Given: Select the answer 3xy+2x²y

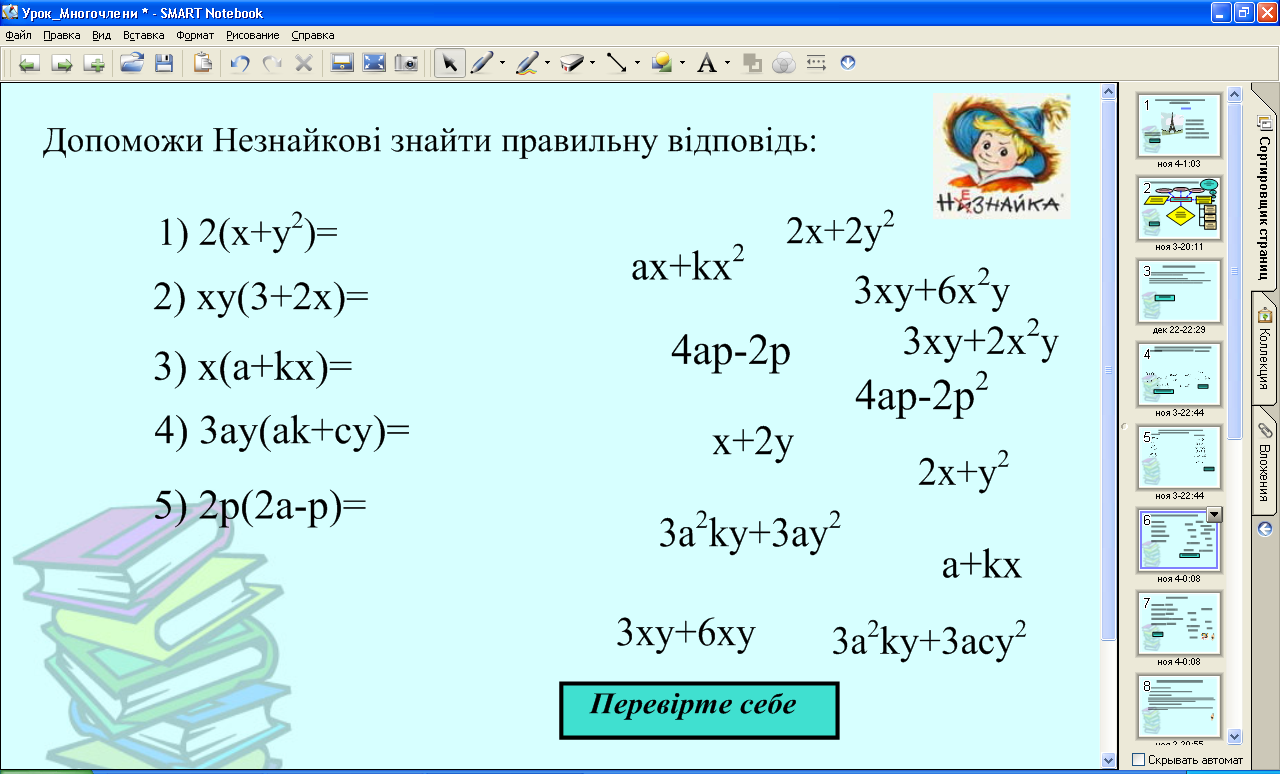Looking at the screenshot, I should 981,341.
